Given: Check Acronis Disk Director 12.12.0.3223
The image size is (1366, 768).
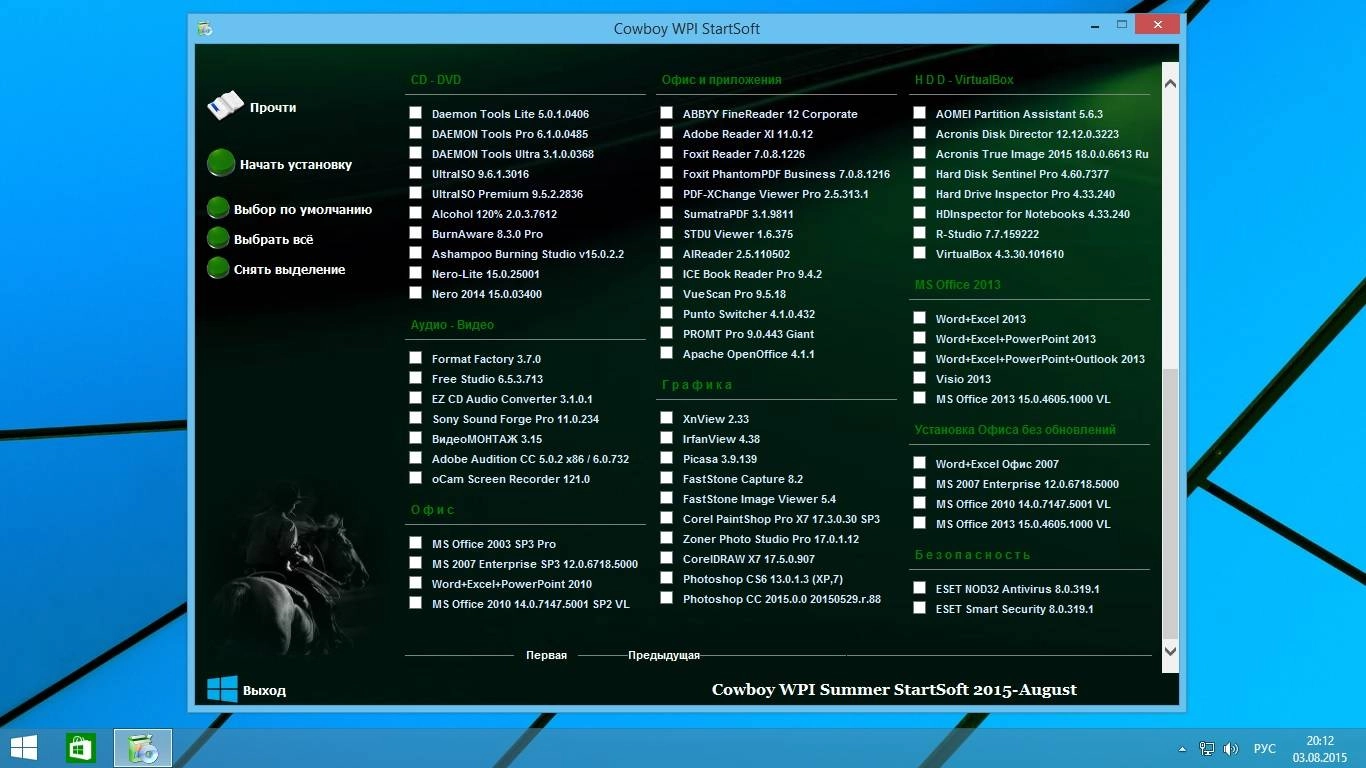Looking at the screenshot, I should (x=919, y=133).
